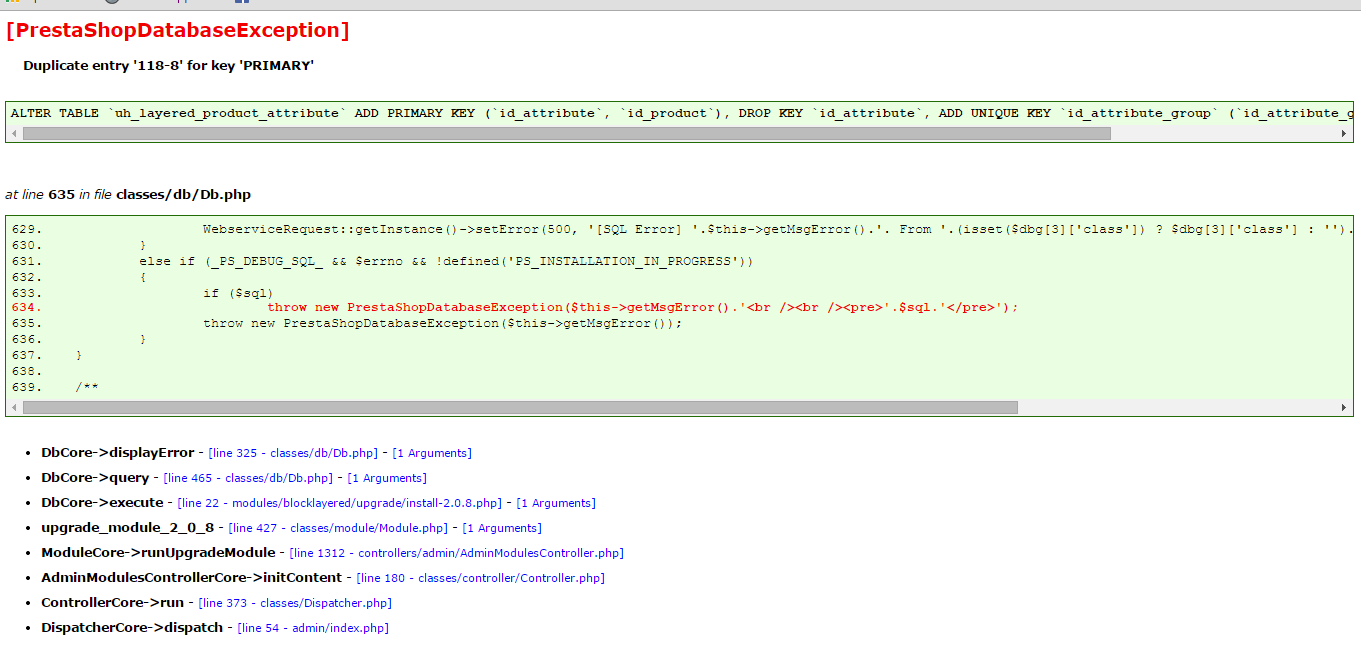Click code line 635 throw statement
The height and width of the screenshot is (646, 1361).
click(442, 323)
